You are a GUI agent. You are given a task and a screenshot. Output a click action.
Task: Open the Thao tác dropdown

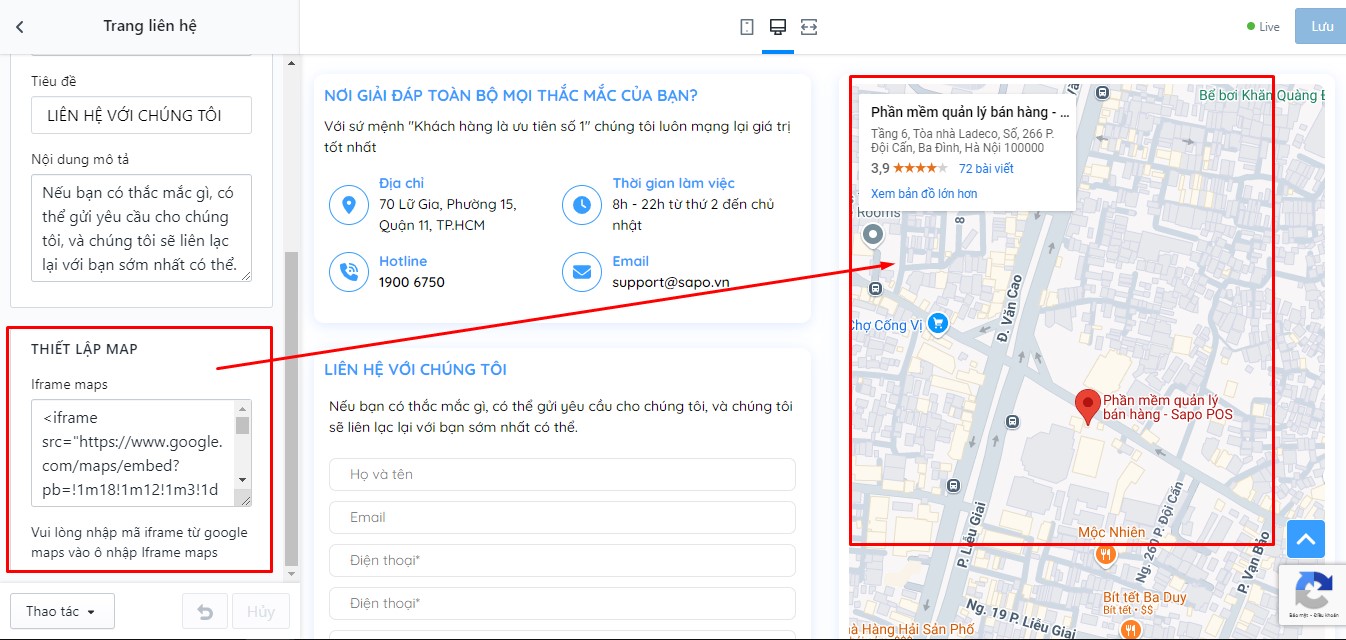pos(62,611)
